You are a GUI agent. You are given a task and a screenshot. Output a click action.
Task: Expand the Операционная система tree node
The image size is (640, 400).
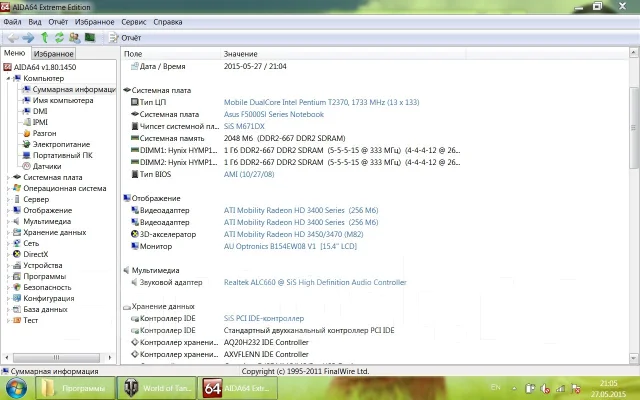pyautogui.click(x=8, y=189)
